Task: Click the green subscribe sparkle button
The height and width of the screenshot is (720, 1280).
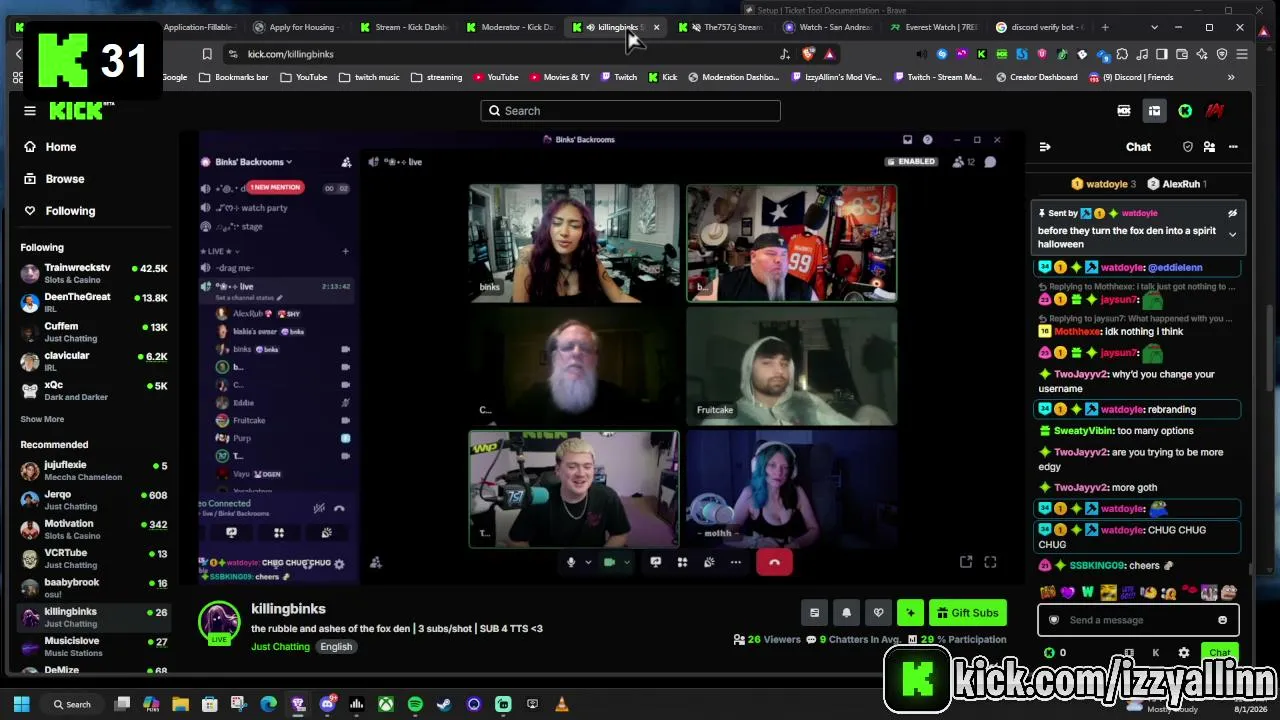Action: (x=910, y=613)
